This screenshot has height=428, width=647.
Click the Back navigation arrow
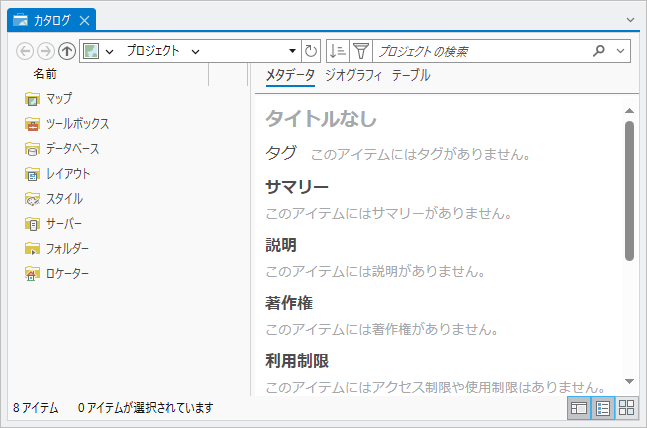point(26,50)
